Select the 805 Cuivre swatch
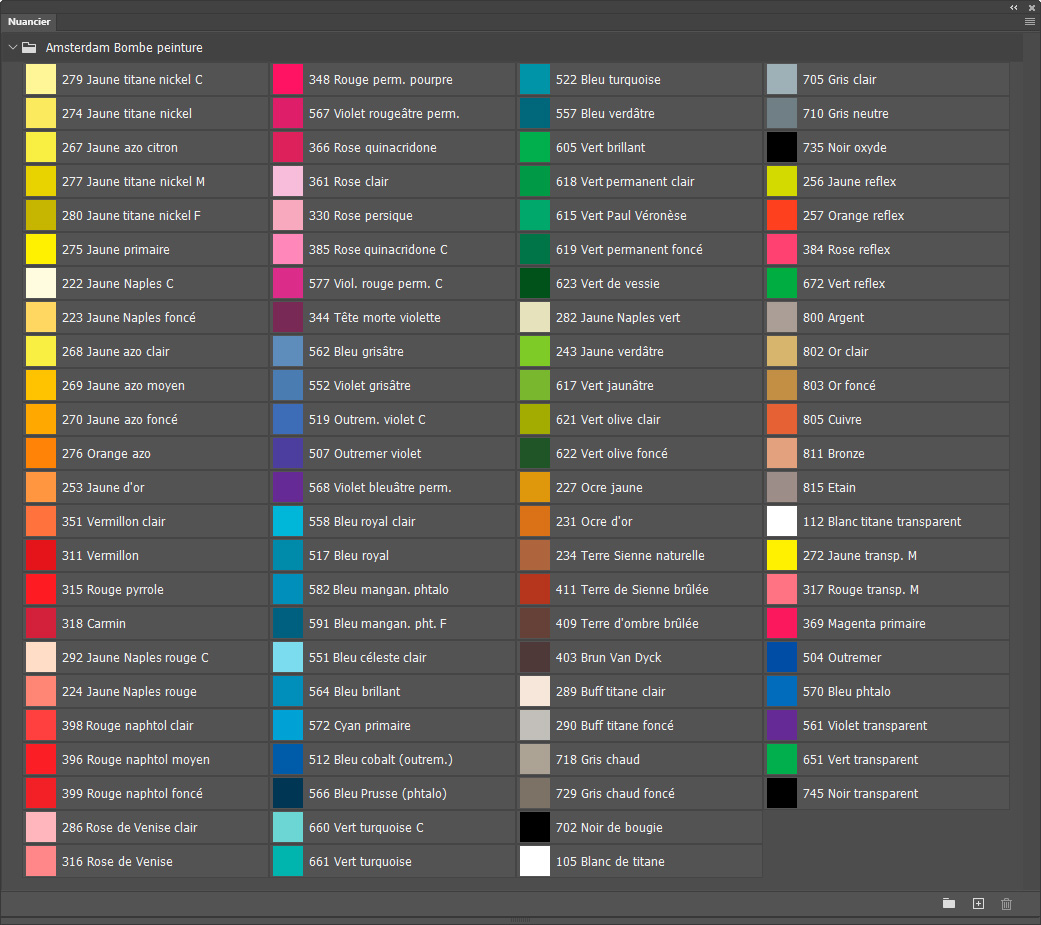1041x925 pixels. click(x=887, y=420)
